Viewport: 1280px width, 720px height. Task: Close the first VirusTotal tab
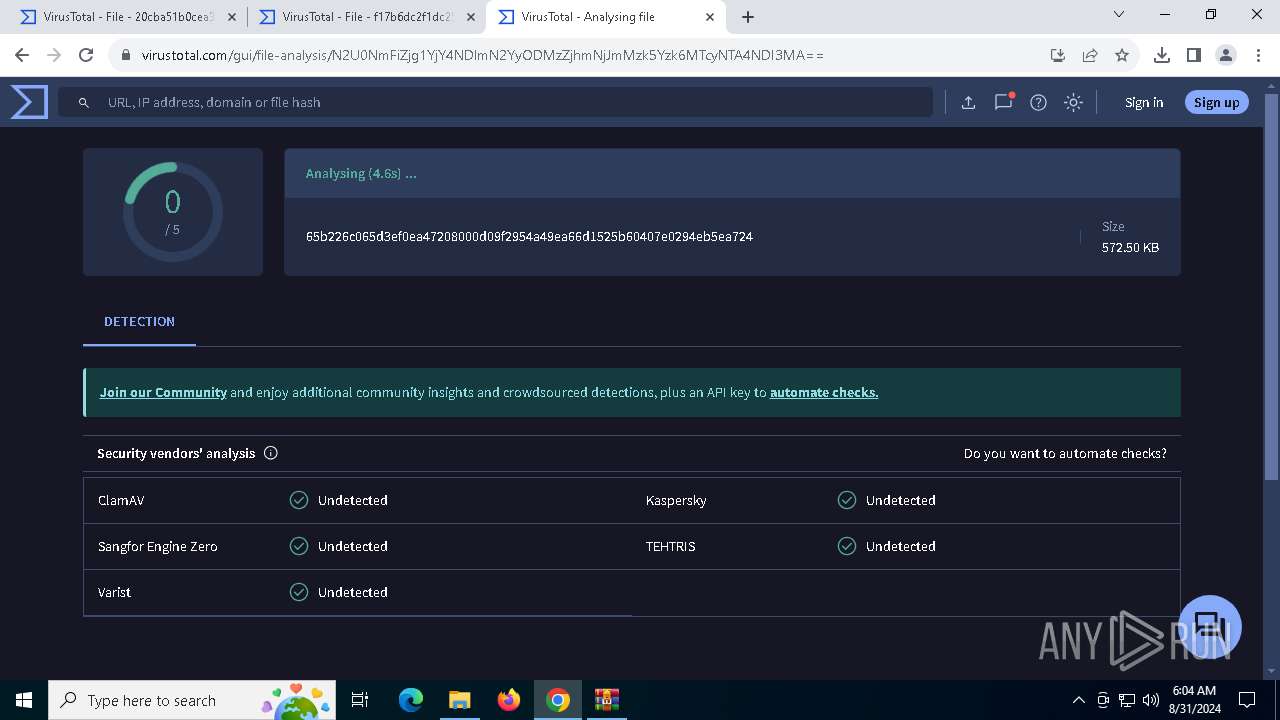[x=232, y=17]
